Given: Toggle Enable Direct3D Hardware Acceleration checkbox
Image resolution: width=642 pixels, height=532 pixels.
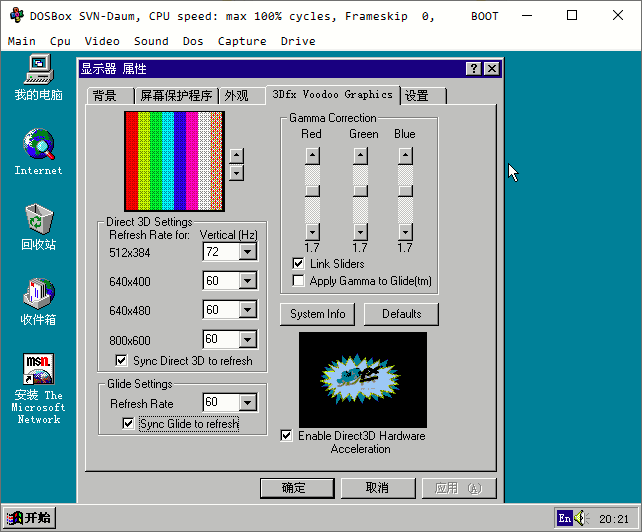Looking at the screenshot, I should [x=287, y=435].
